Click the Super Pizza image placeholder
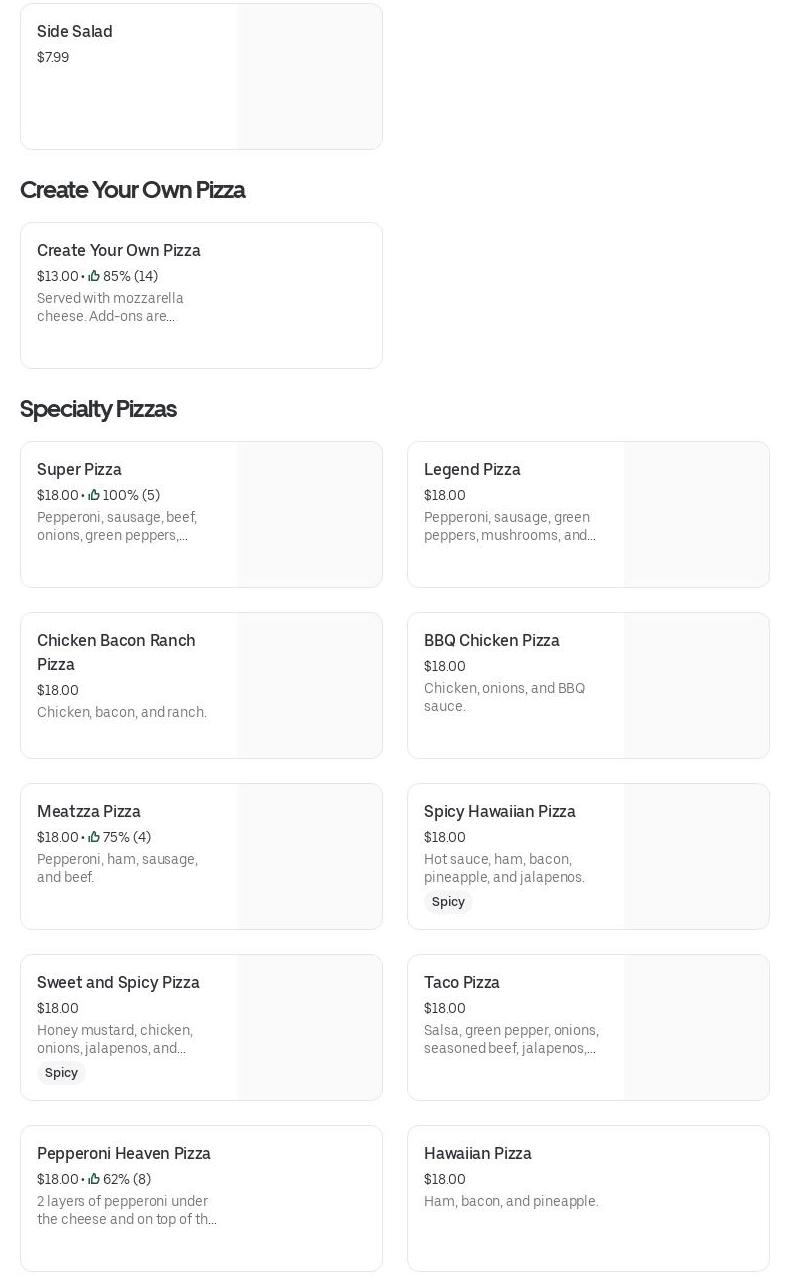804x1276 pixels. click(309, 514)
